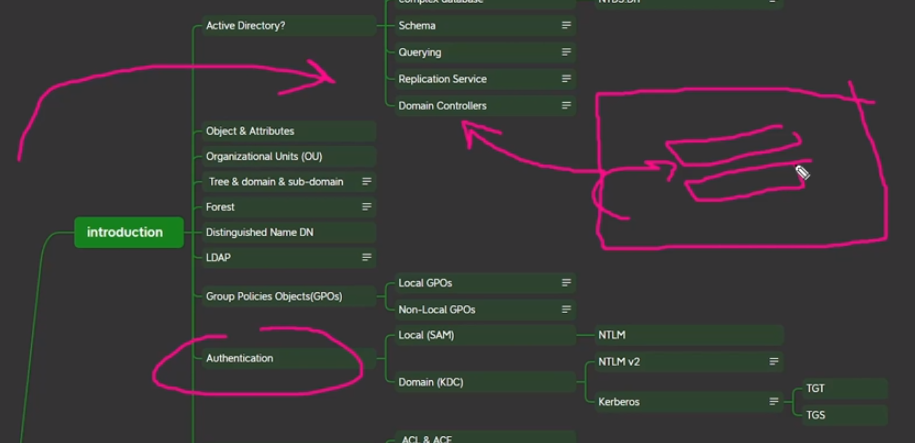915x443 pixels.
Task: Open the notes icon on Schema node
Action: click(x=566, y=26)
